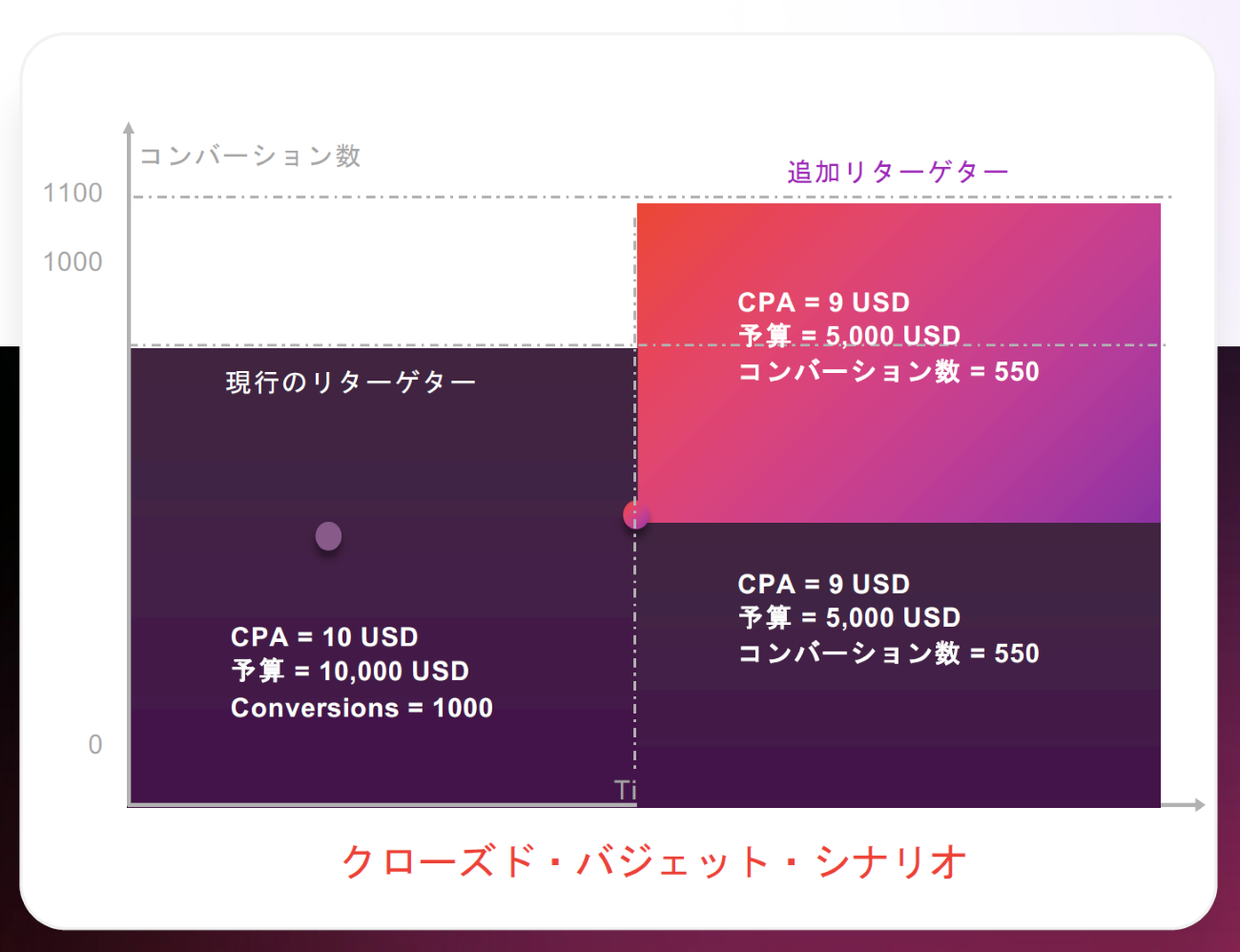Click the purple dot in the left block
Viewport: 1240px width, 952px height.
point(328,536)
